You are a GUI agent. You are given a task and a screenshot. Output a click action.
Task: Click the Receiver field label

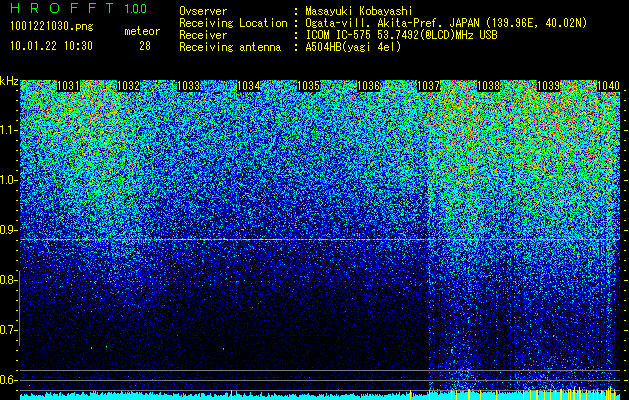tap(203, 35)
